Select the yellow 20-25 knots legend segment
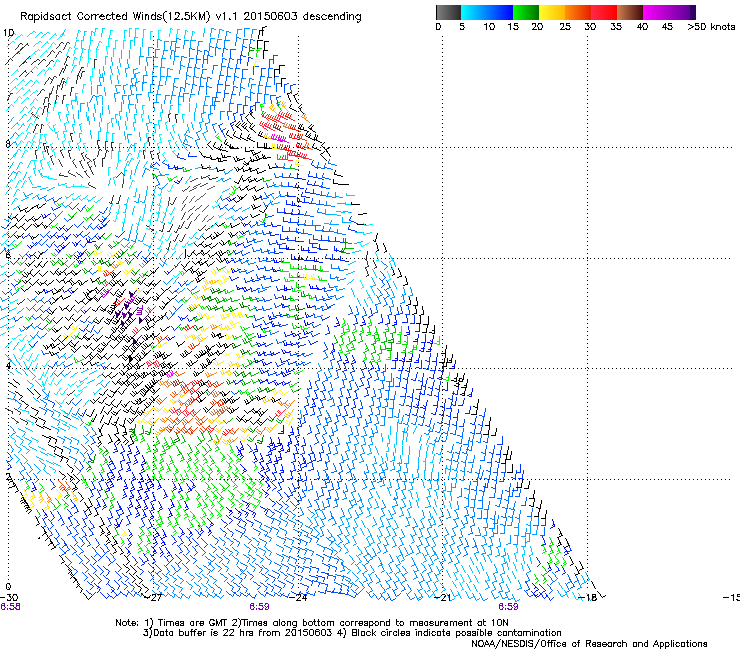Viewport: 740px width, 650px height. coord(552,12)
